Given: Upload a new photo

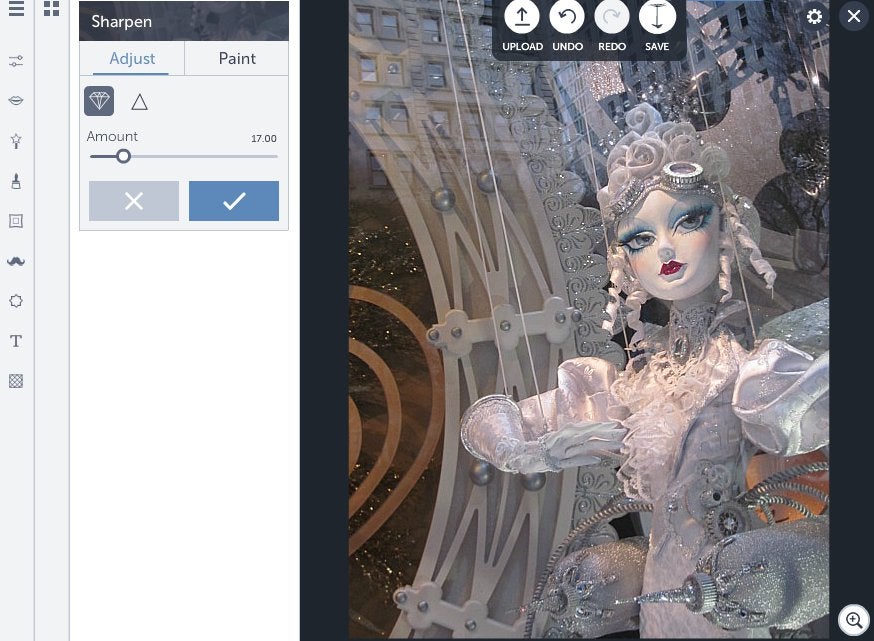Looking at the screenshot, I should [x=522, y=27].
